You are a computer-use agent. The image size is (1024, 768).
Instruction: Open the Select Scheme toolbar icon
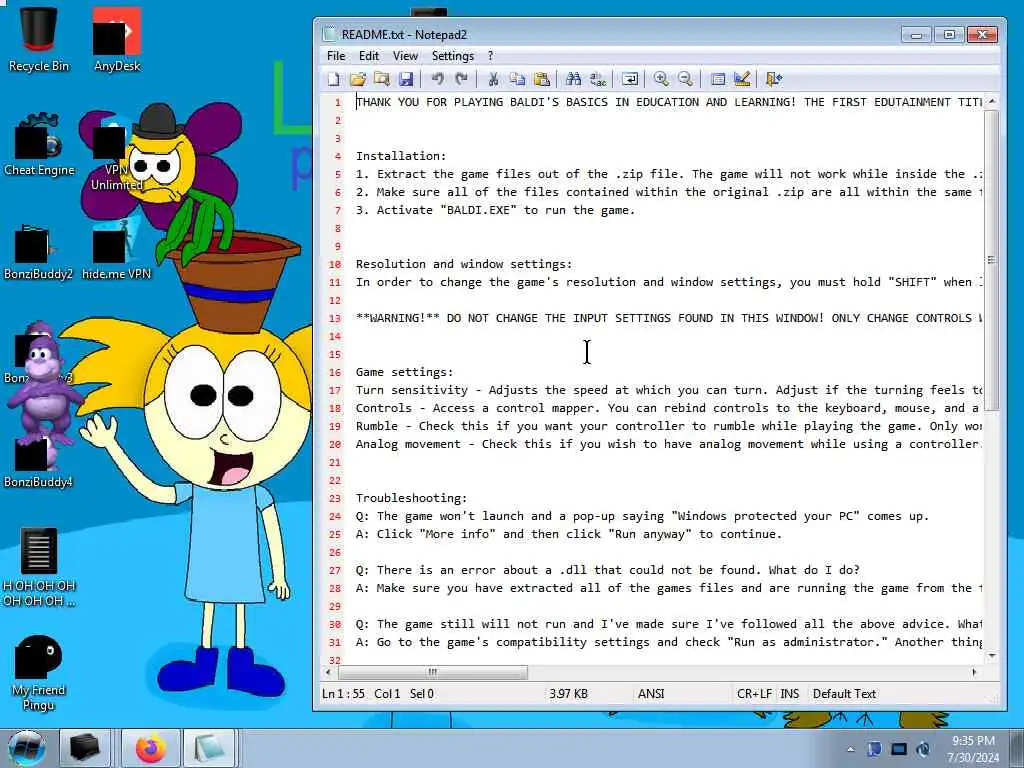pos(718,79)
